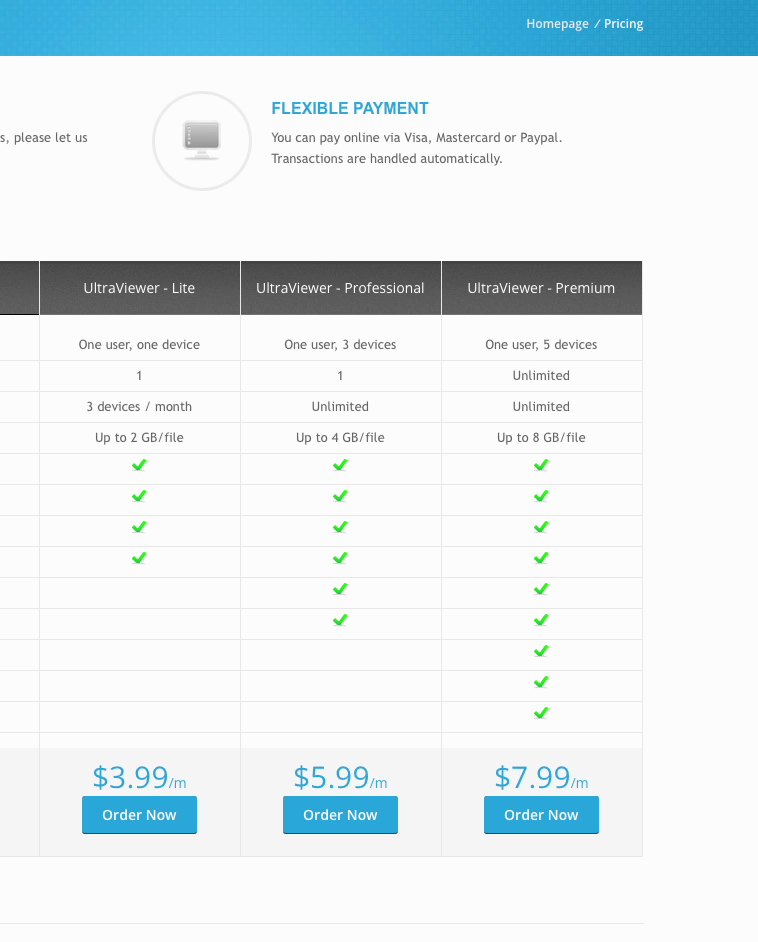This screenshot has width=758, height=942.
Task: Click the FLEXIBLE PAYMENT heading
Action: [350, 108]
